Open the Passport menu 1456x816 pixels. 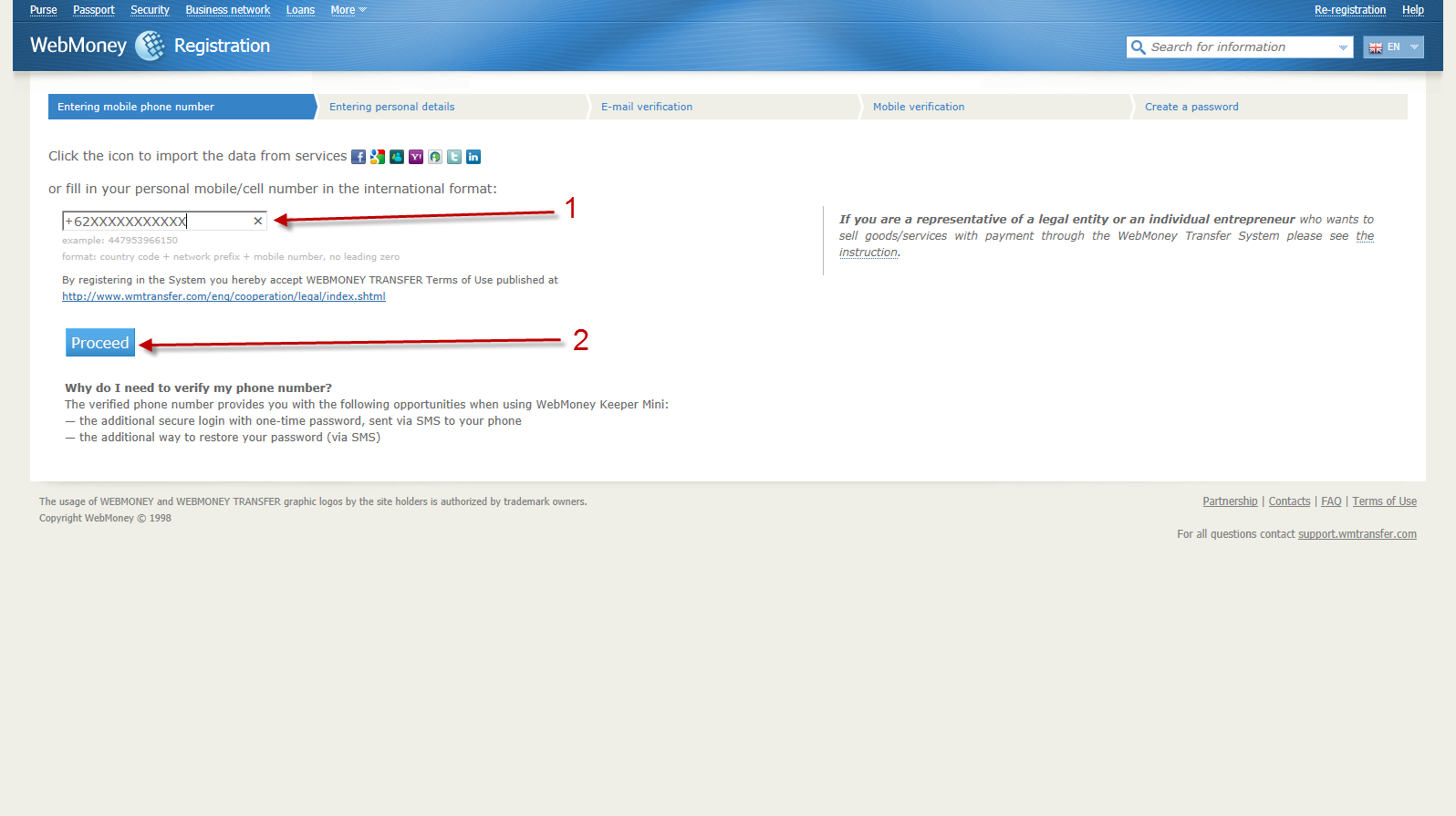[94, 10]
